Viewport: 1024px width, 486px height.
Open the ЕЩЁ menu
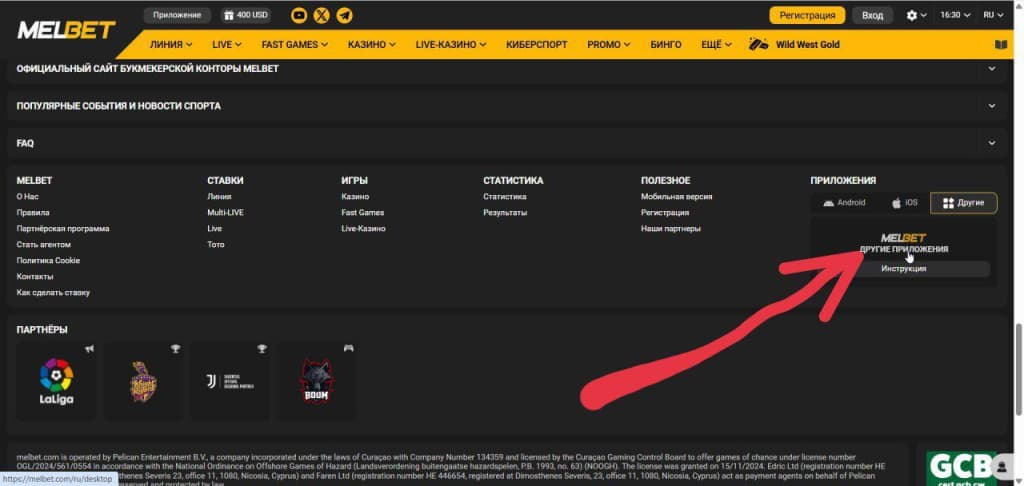pos(716,44)
